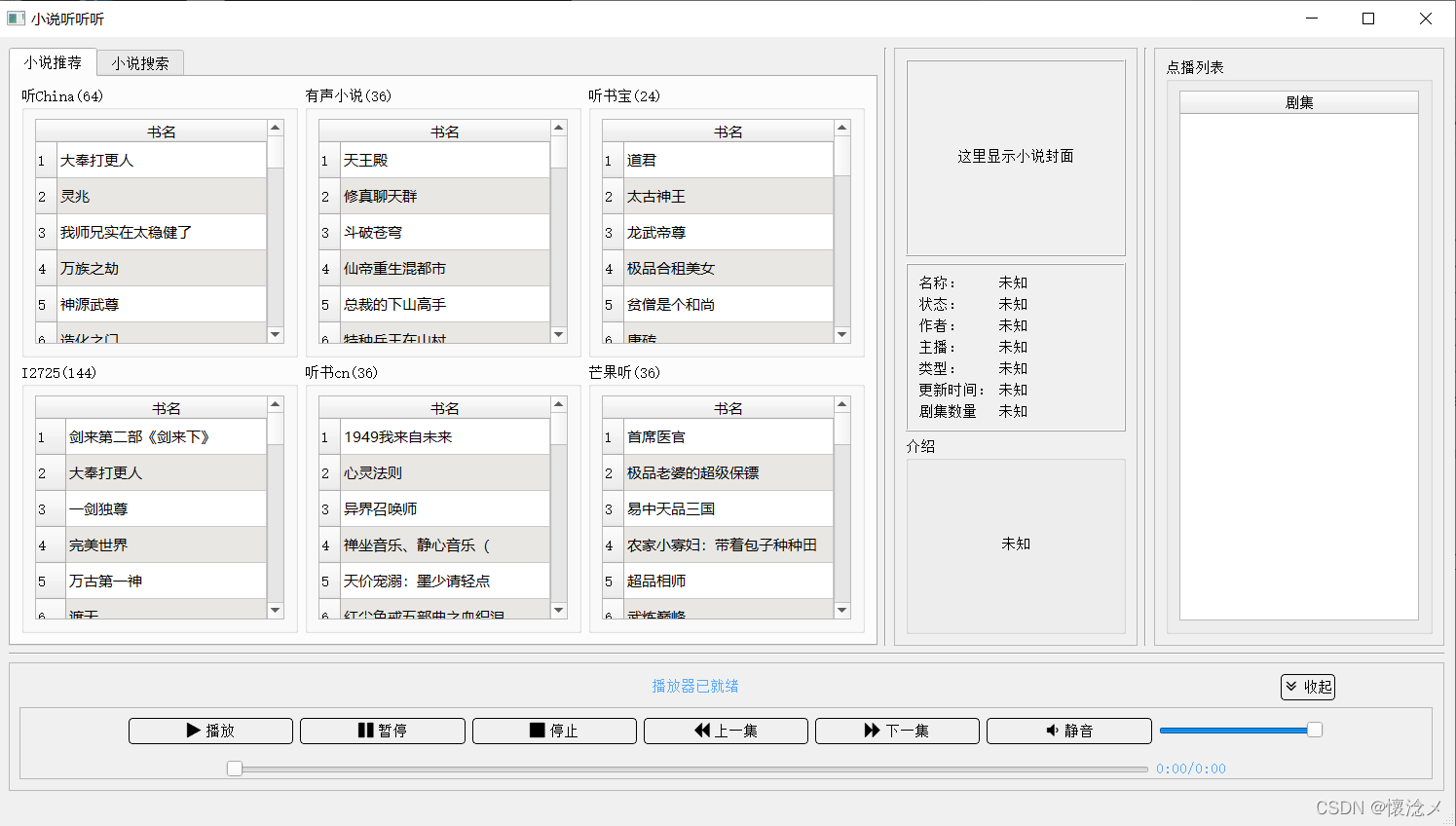Screen dimensions: 1456x826
Task: Start playback with the 播放 button
Action: [210, 731]
